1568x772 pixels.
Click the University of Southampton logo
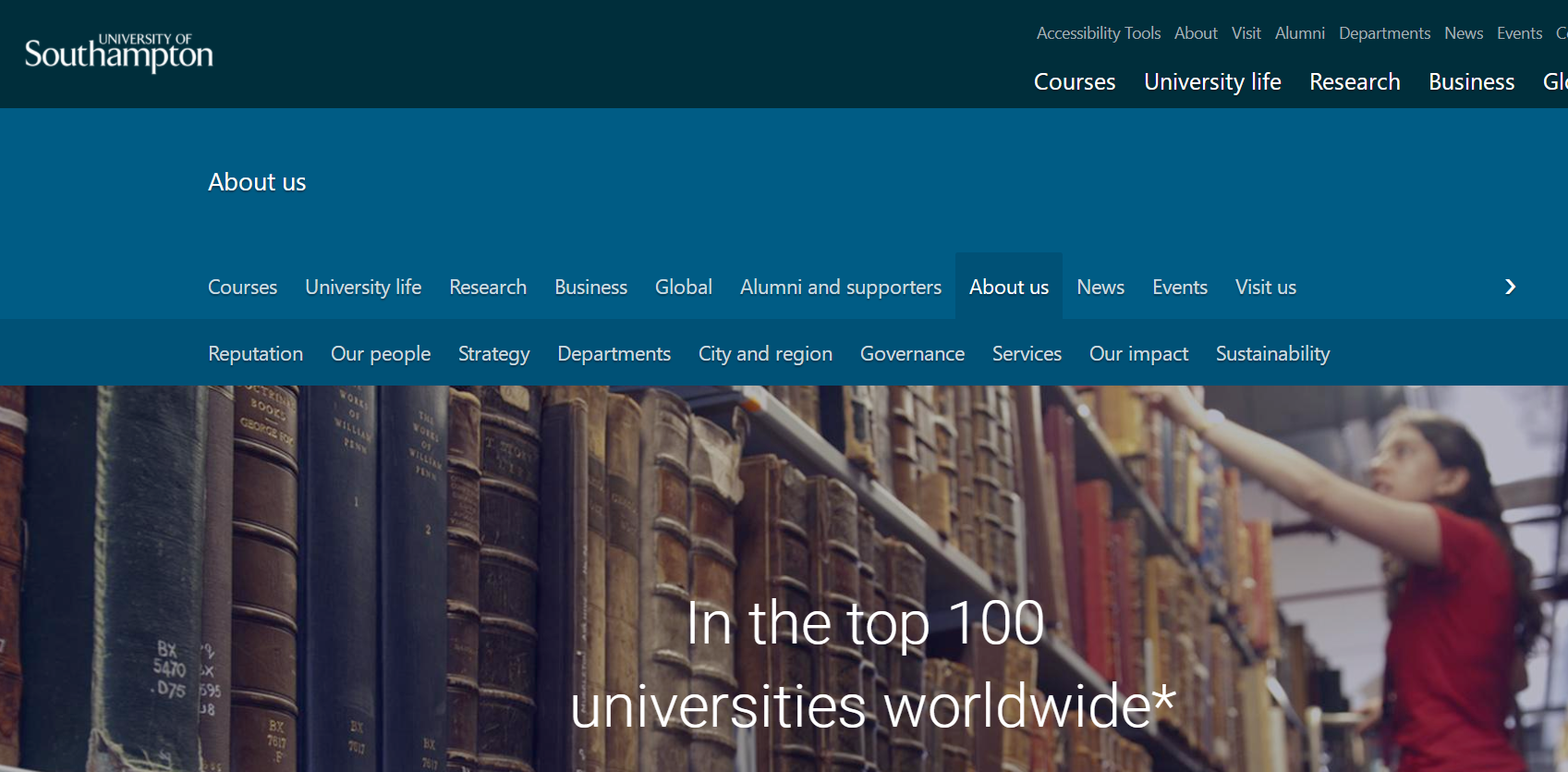(x=118, y=54)
